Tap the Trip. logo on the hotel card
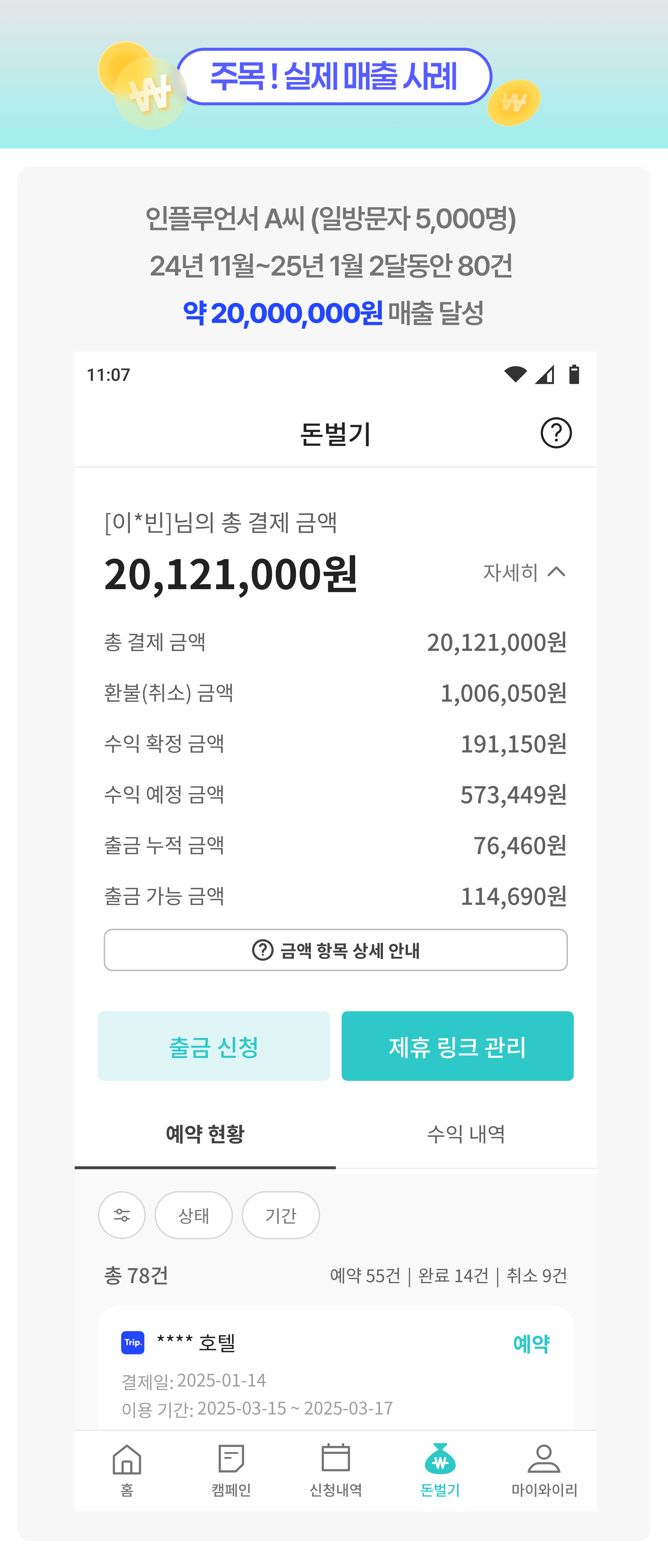The width and height of the screenshot is (668, 1568). [133, 1342]
